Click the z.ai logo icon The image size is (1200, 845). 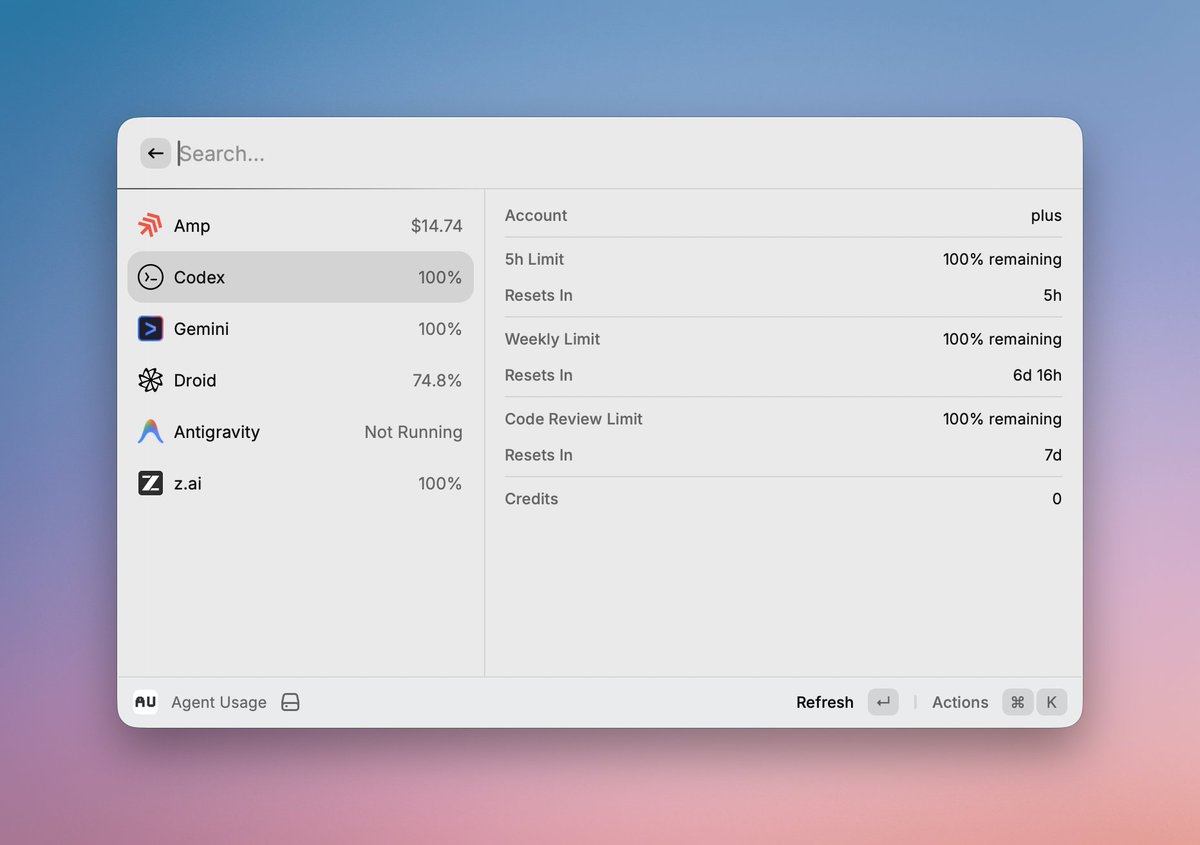coord(150,484)
